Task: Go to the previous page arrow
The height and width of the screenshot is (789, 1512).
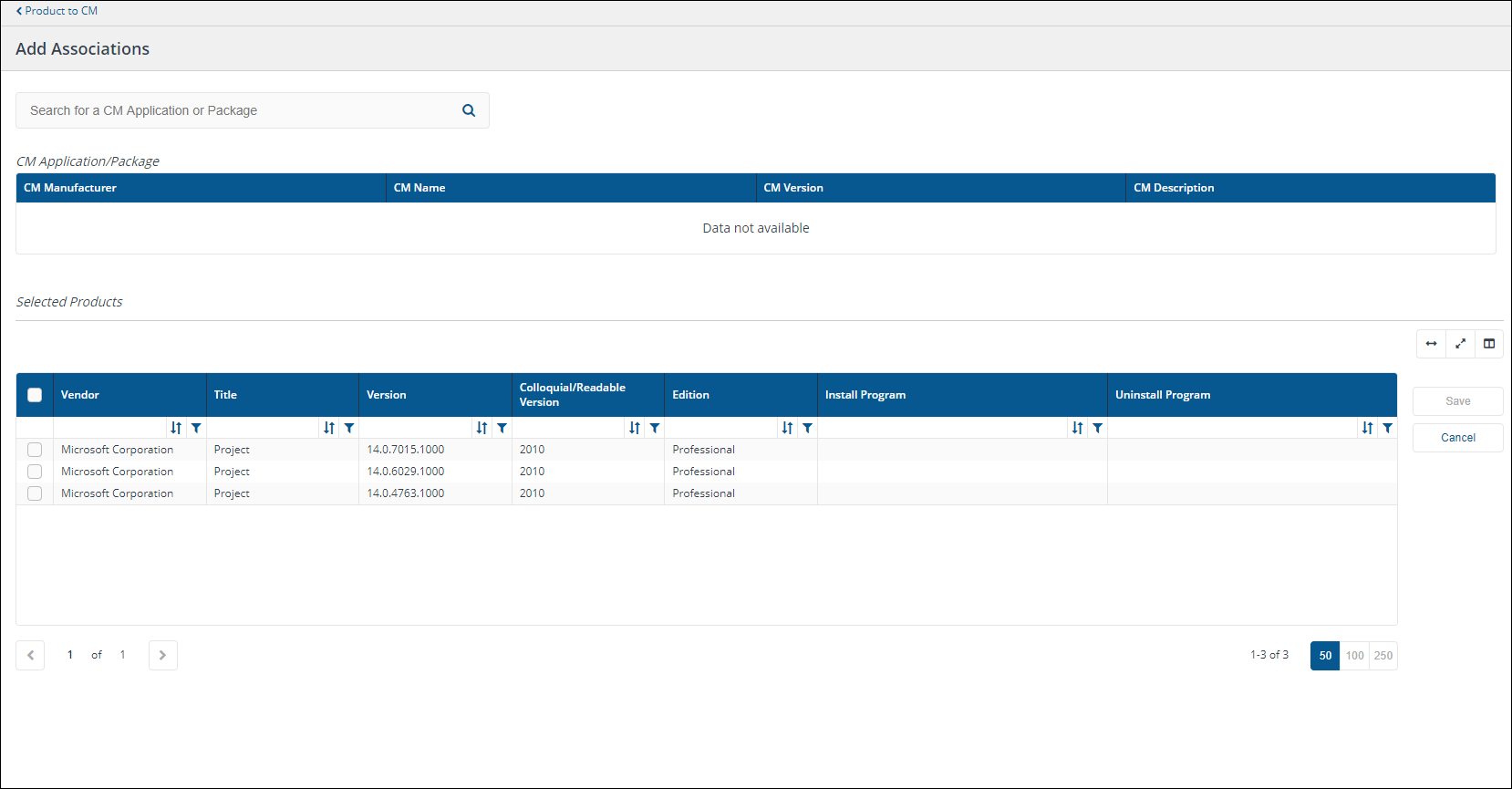Action: 30,655
